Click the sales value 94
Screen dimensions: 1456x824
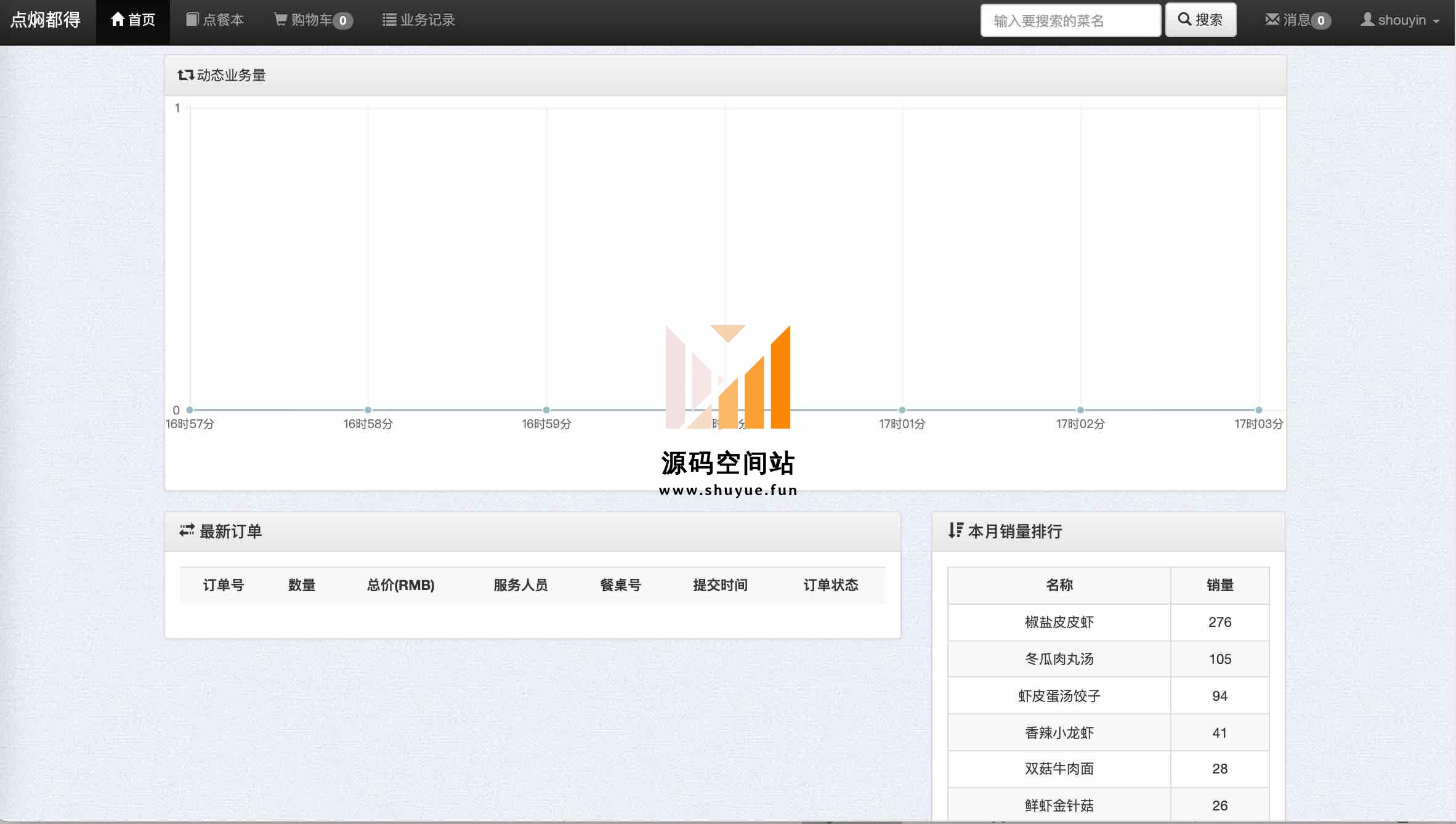coord(1220,696)
